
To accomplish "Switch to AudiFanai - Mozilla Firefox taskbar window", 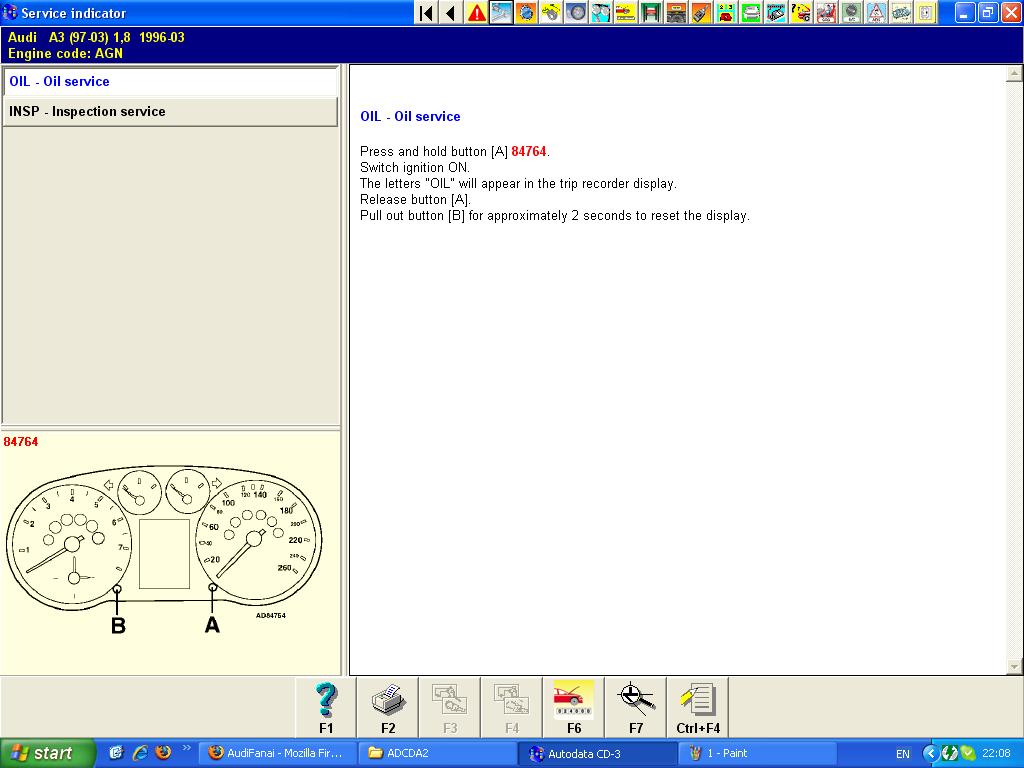I will point(278,754).
